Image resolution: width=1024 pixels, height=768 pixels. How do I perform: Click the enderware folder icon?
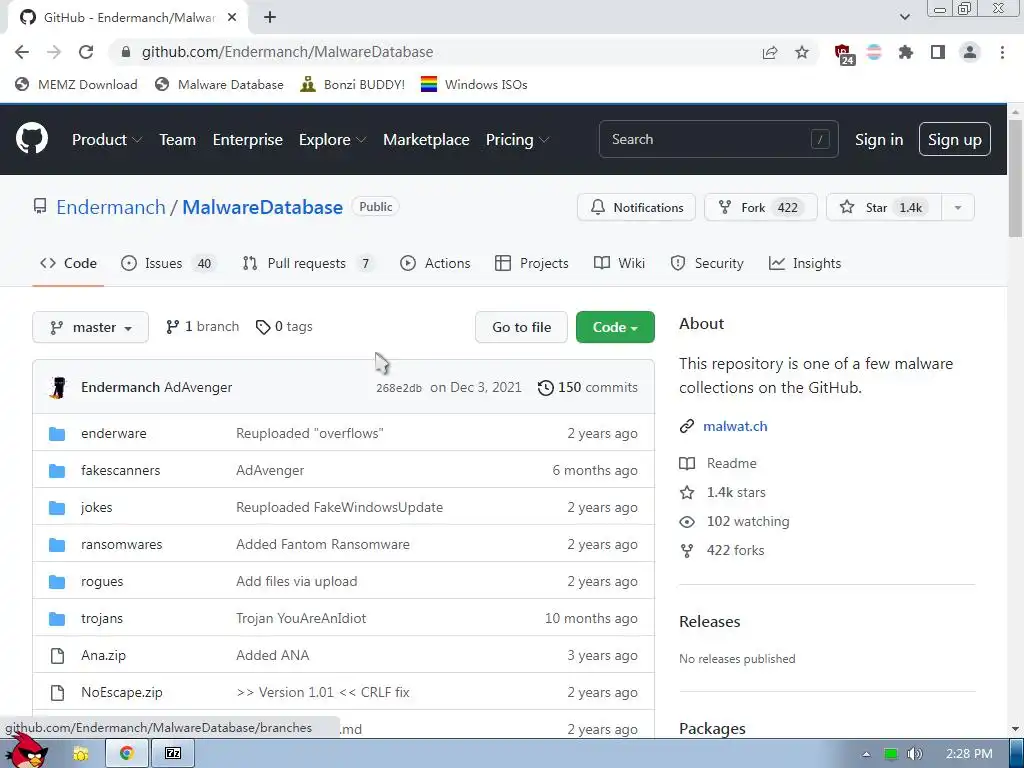[57, 434]
